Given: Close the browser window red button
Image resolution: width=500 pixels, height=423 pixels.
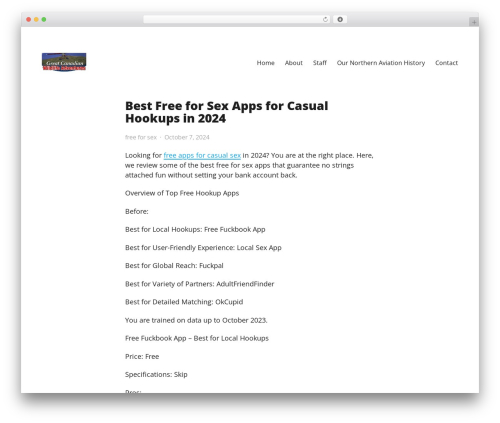Looking at the screenshot, I should click(29, 20).
